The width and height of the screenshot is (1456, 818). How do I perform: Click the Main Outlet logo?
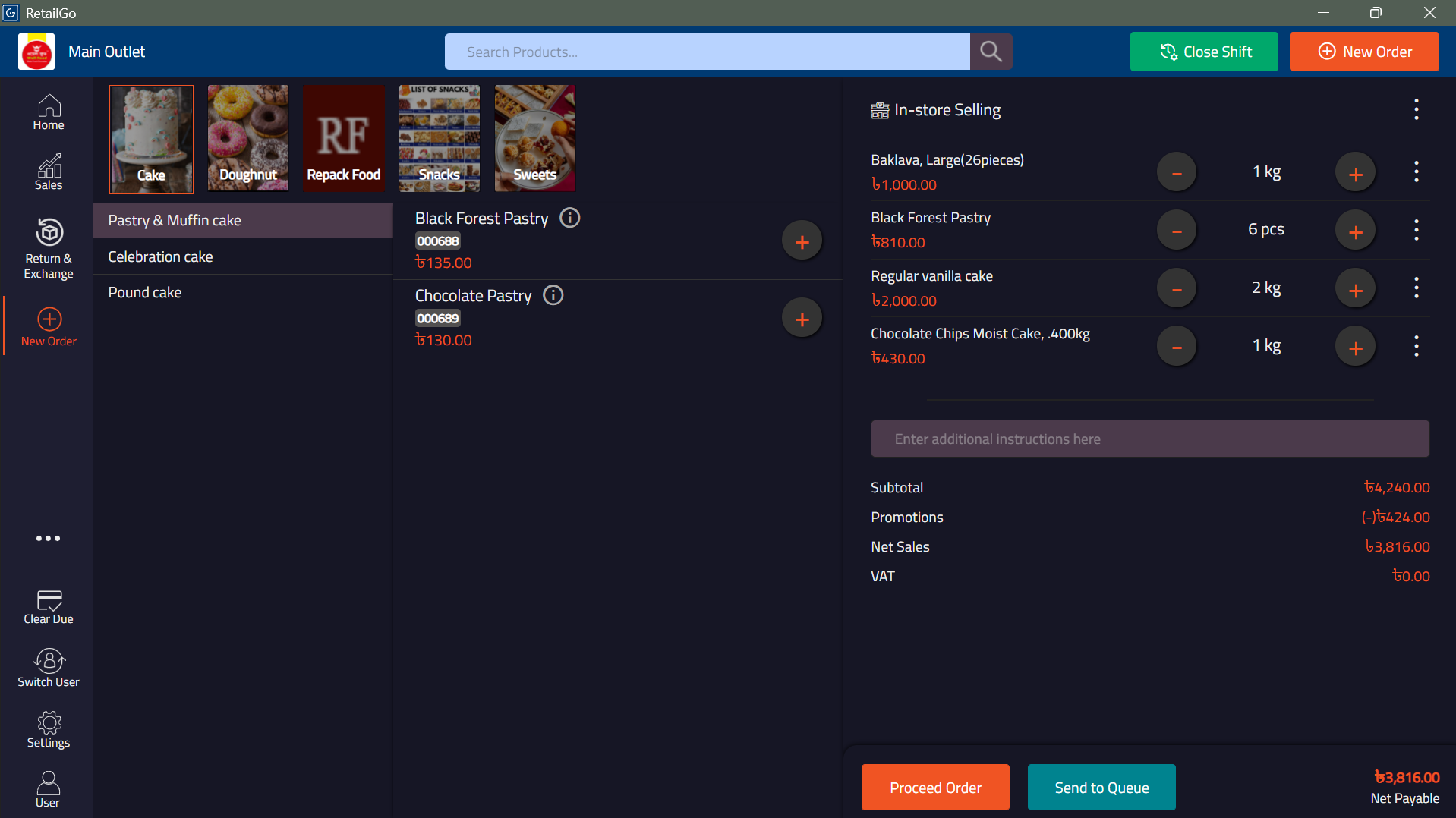click(36, 52)
